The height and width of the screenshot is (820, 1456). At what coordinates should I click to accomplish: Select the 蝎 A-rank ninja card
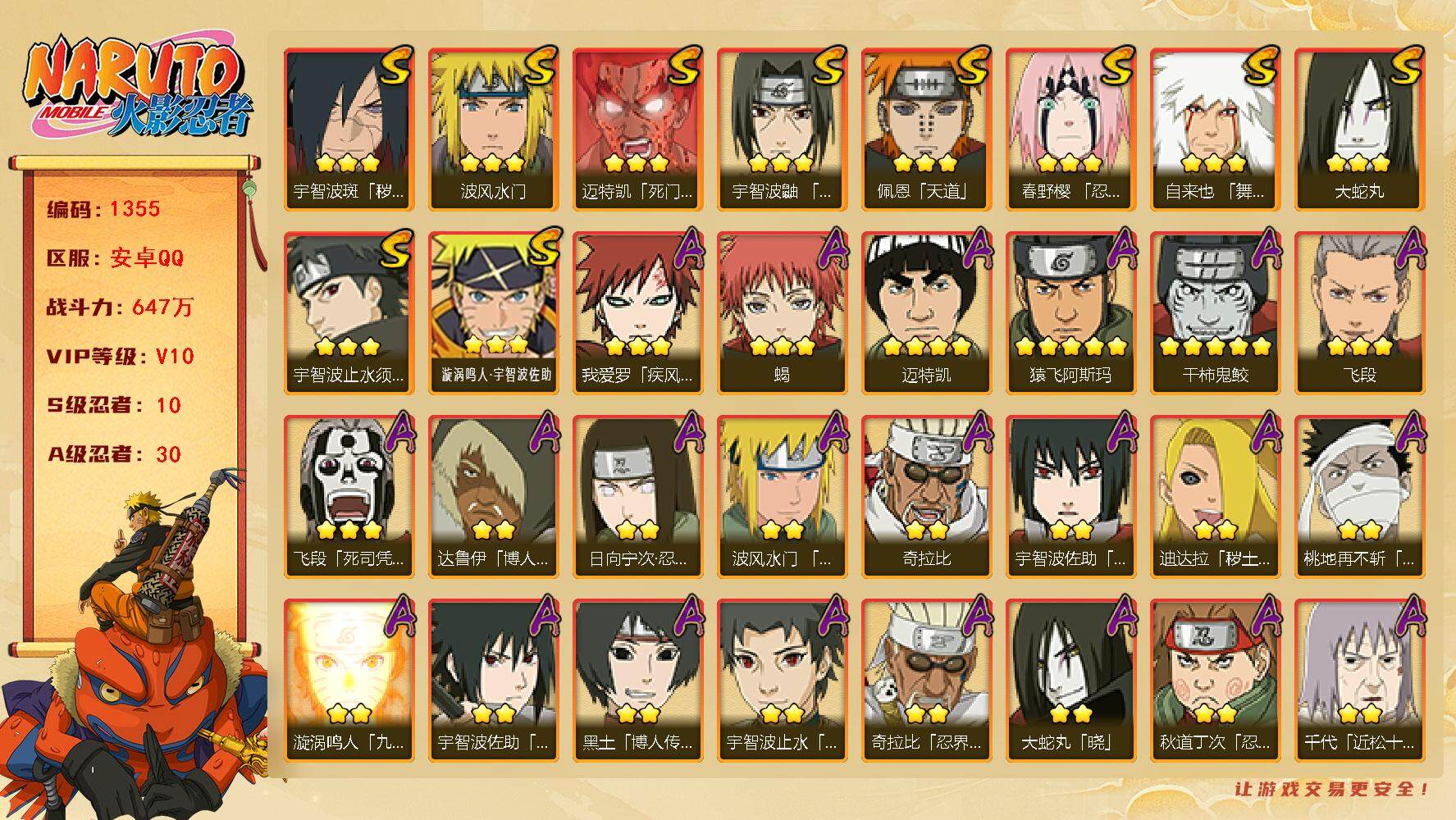coord(782,313)
